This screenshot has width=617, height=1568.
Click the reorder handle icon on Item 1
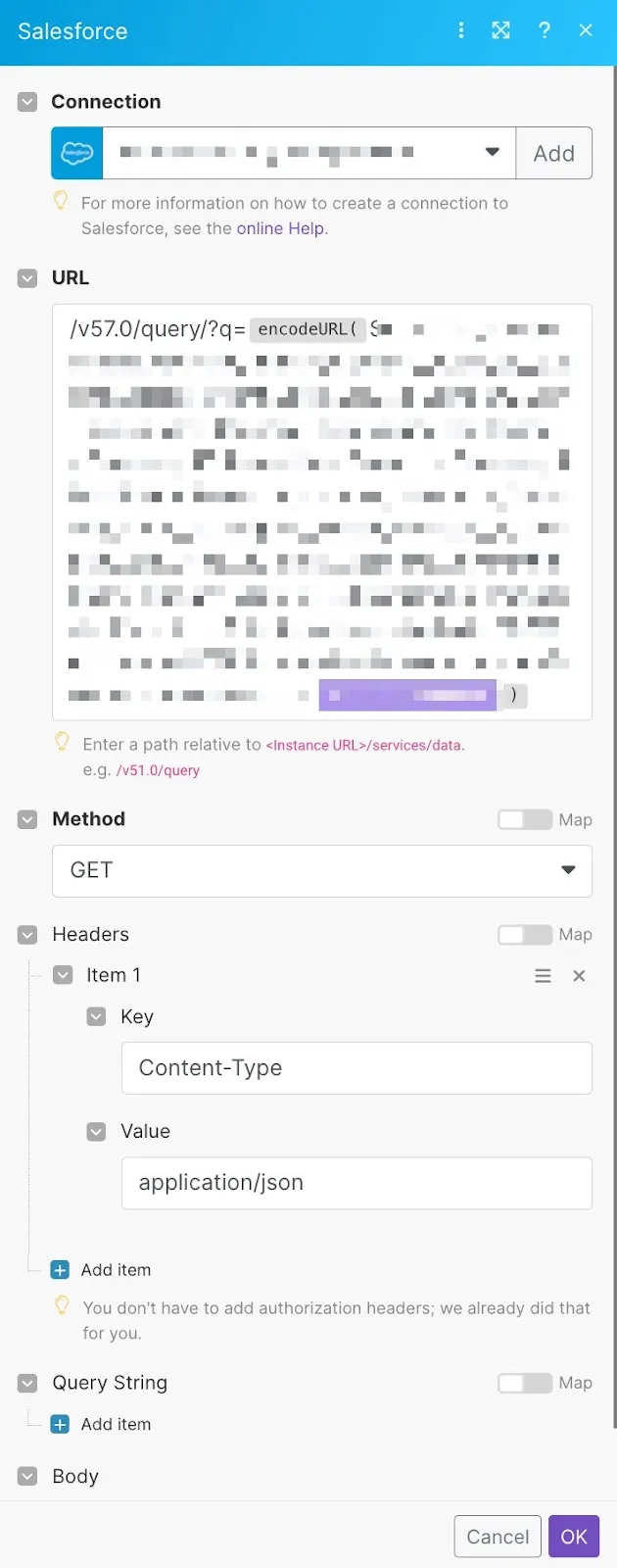click(x=543, y=975)
